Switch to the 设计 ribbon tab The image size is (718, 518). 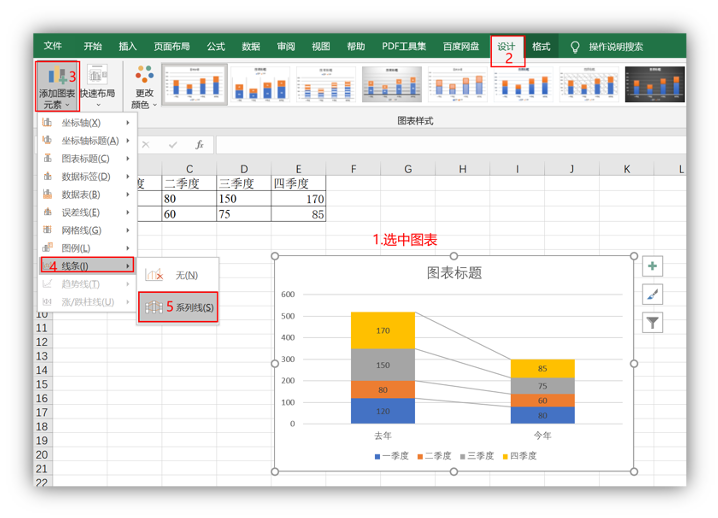point(506,47)
